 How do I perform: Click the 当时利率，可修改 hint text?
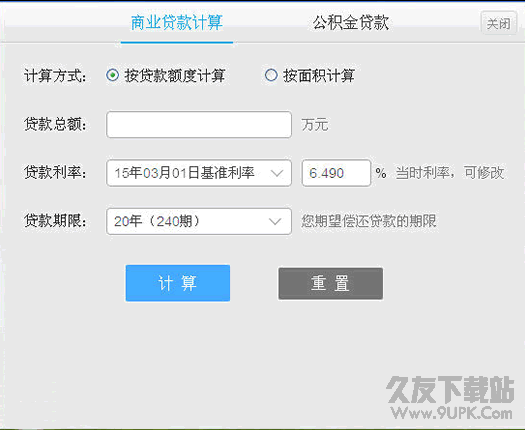pyautogui.click(x=450, y=173)
